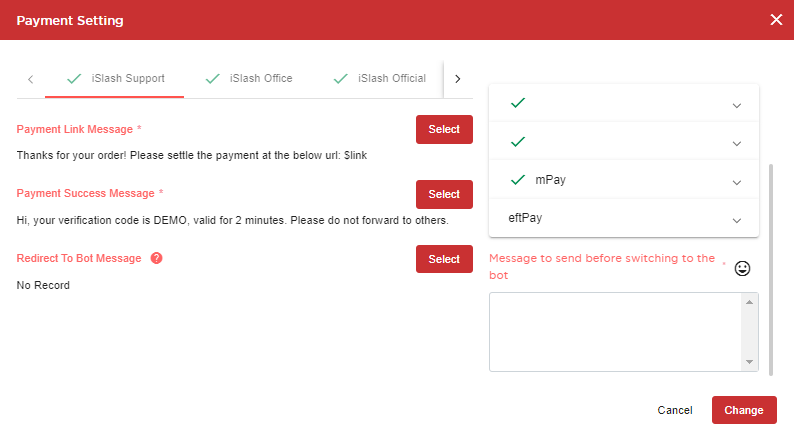Expand the eftPay payment row chevron

[737, 220]
